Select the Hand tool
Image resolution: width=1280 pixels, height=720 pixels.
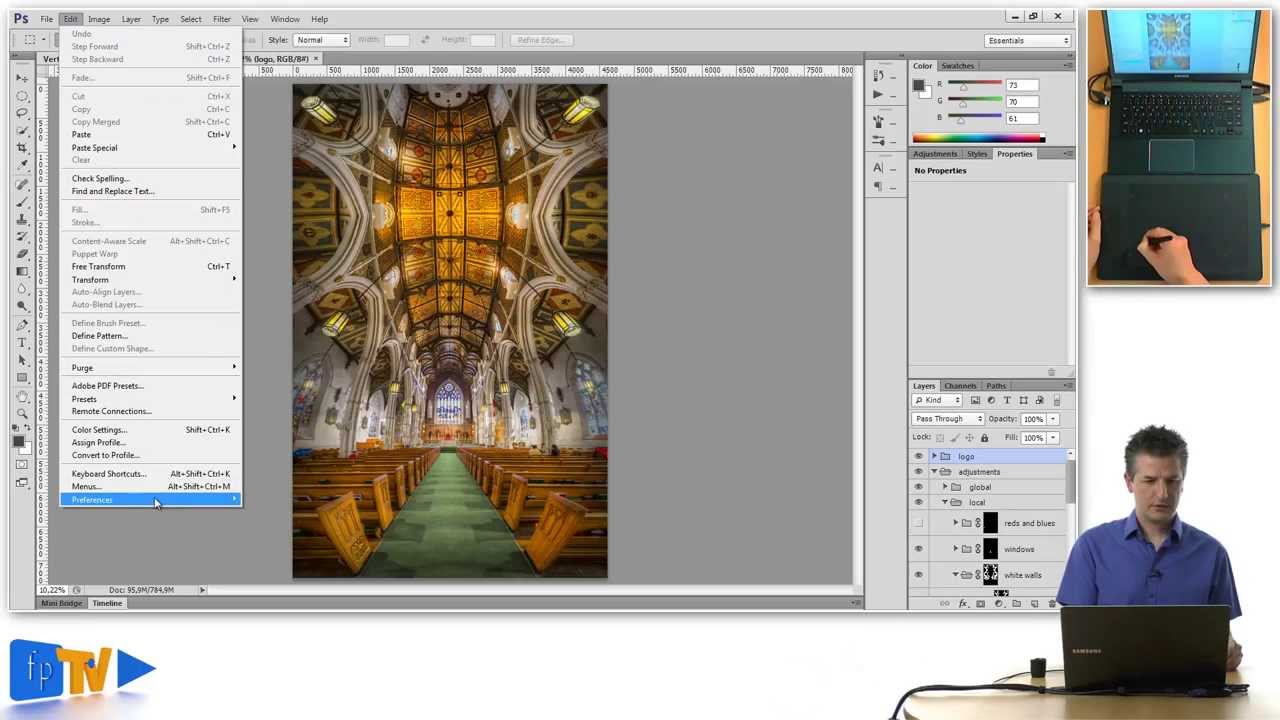pyautogui.click(x=22, y=397)
